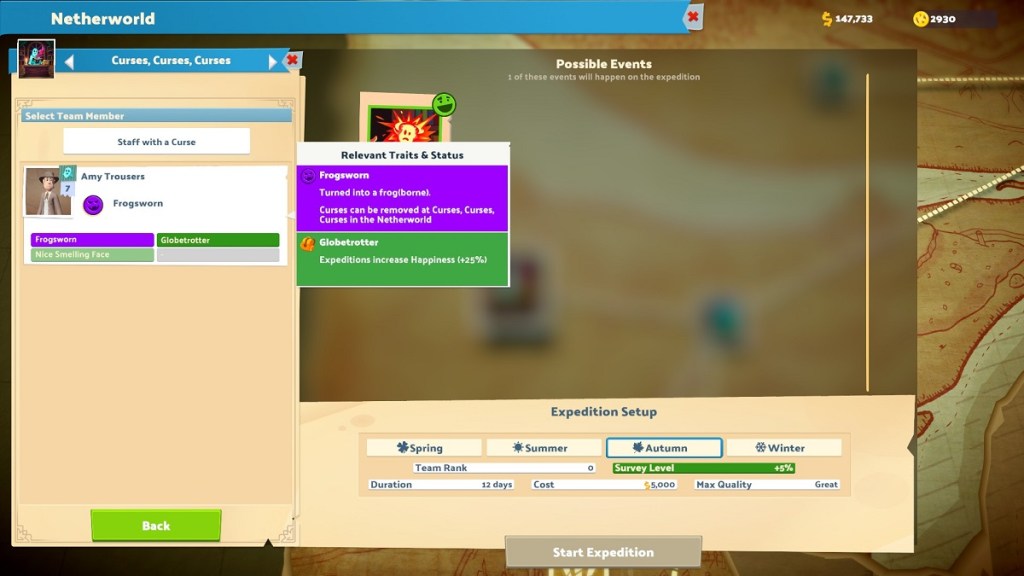Image resolution: width=1024 pixels, height=576 pixels.
Task: Select the green Globetrotter trait tag
Action: point(218,240)
